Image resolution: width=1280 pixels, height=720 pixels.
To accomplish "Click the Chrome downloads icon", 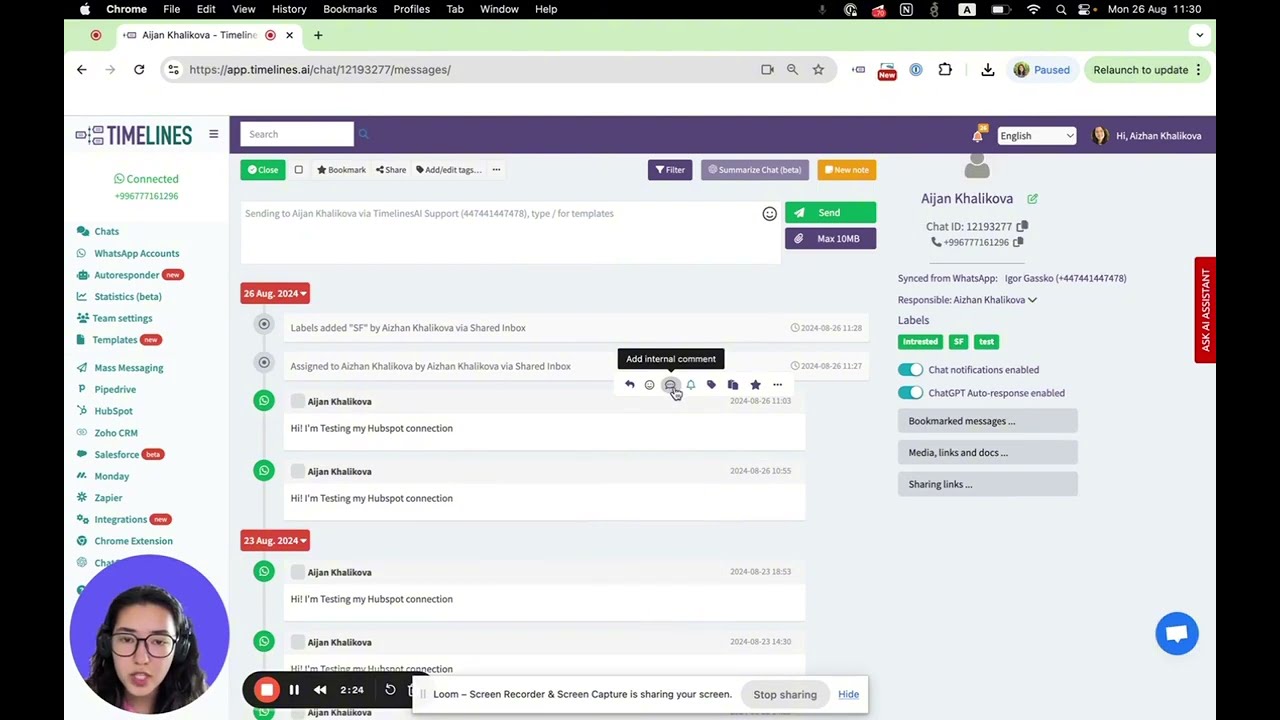I will point(987,70).
